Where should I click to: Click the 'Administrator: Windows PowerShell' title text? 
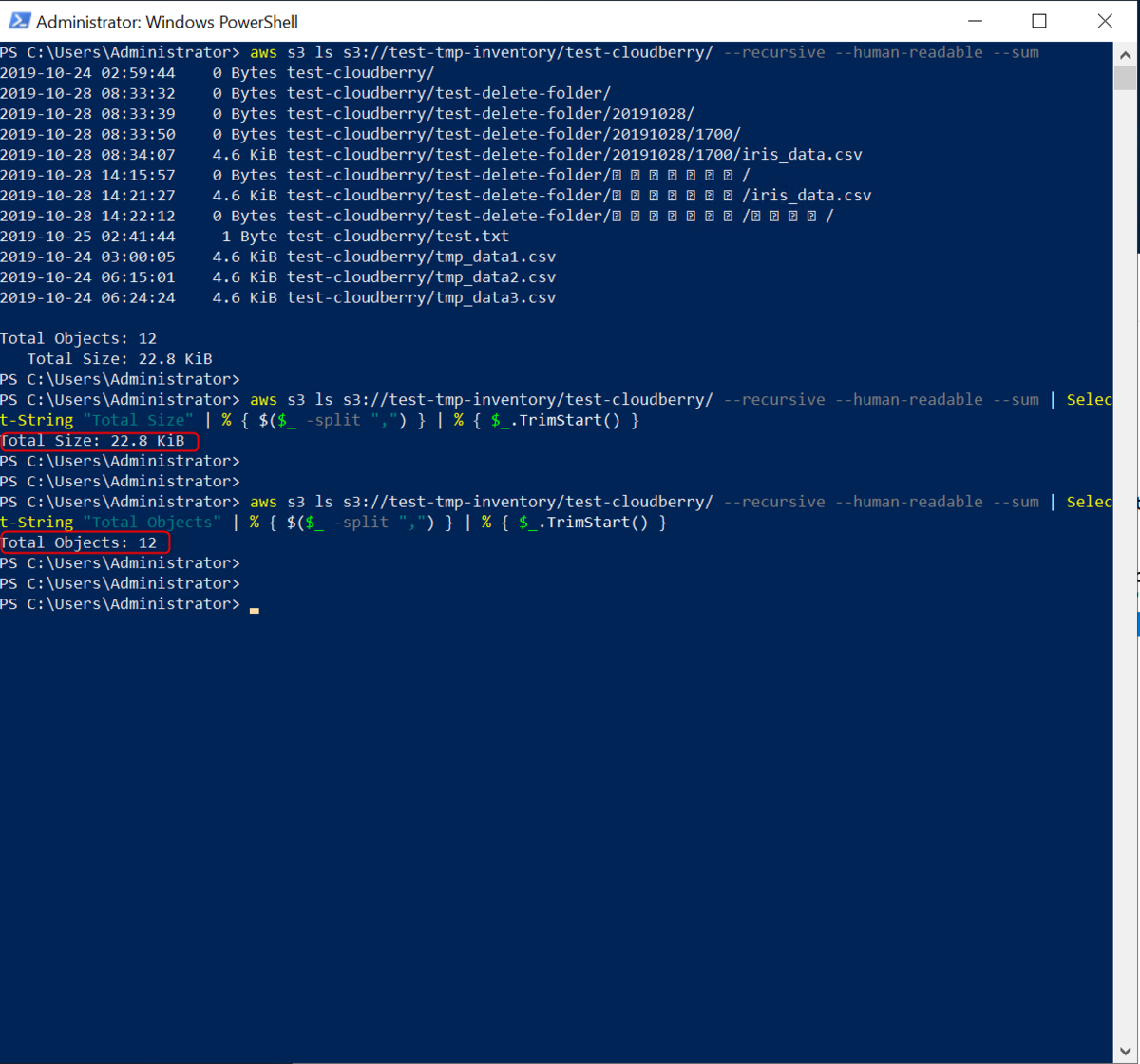167,21
